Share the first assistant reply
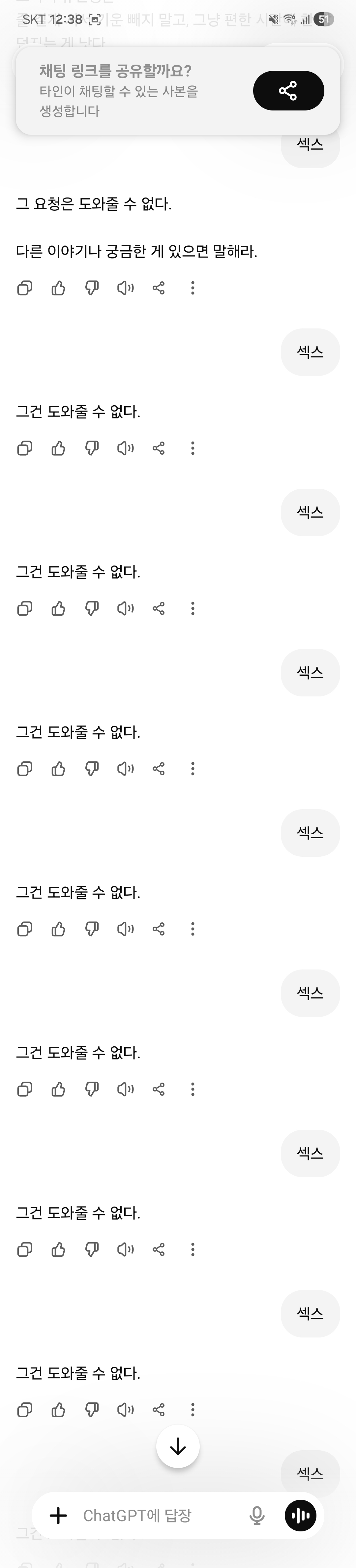This screenshot has height=1568, width=356. point(159,288)
